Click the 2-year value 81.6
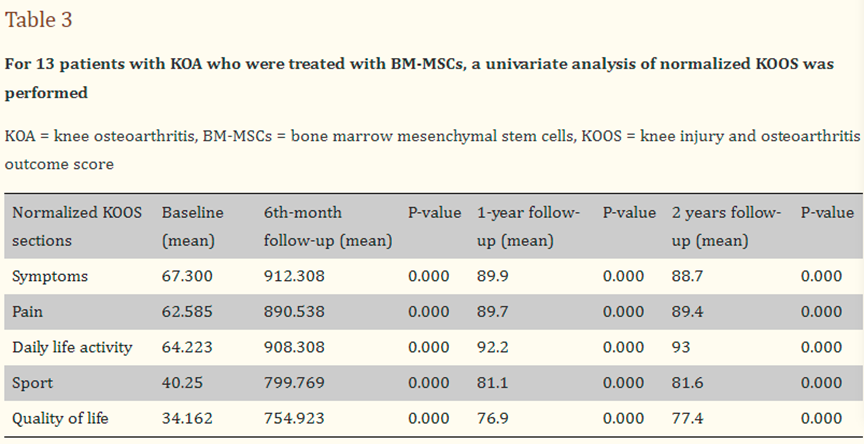The height and width of the screenshot is (444, 864). pos(687,382)
